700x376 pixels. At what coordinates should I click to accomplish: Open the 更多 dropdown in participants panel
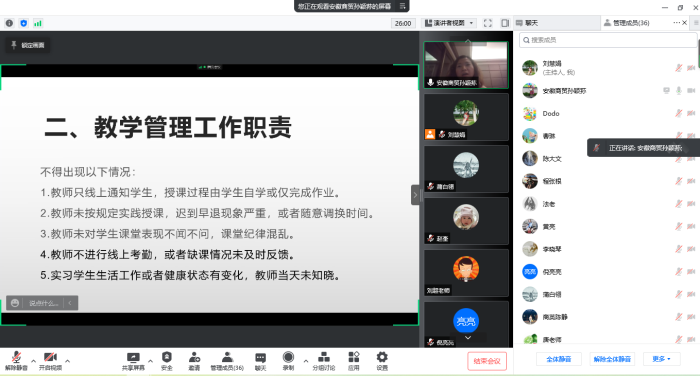click(x=662, y=359)
